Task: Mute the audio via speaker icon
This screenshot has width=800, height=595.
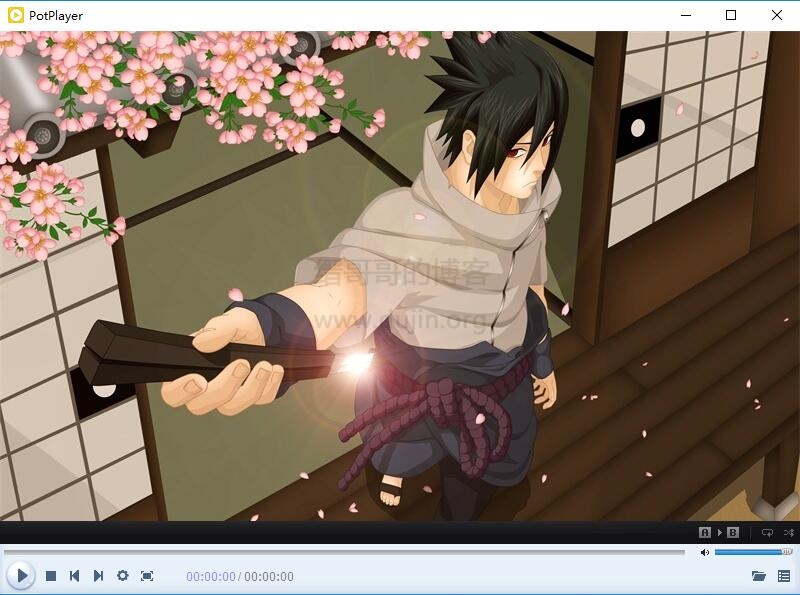Action: tap(705, 552)
